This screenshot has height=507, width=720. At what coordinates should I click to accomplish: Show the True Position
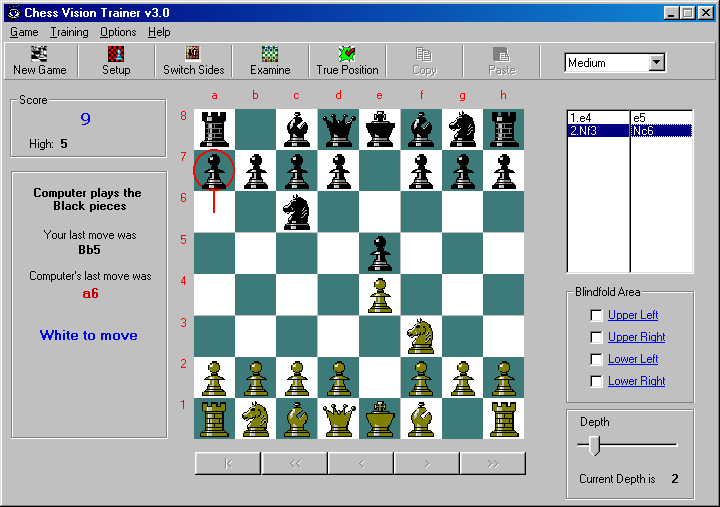click(x=347, y=61)
